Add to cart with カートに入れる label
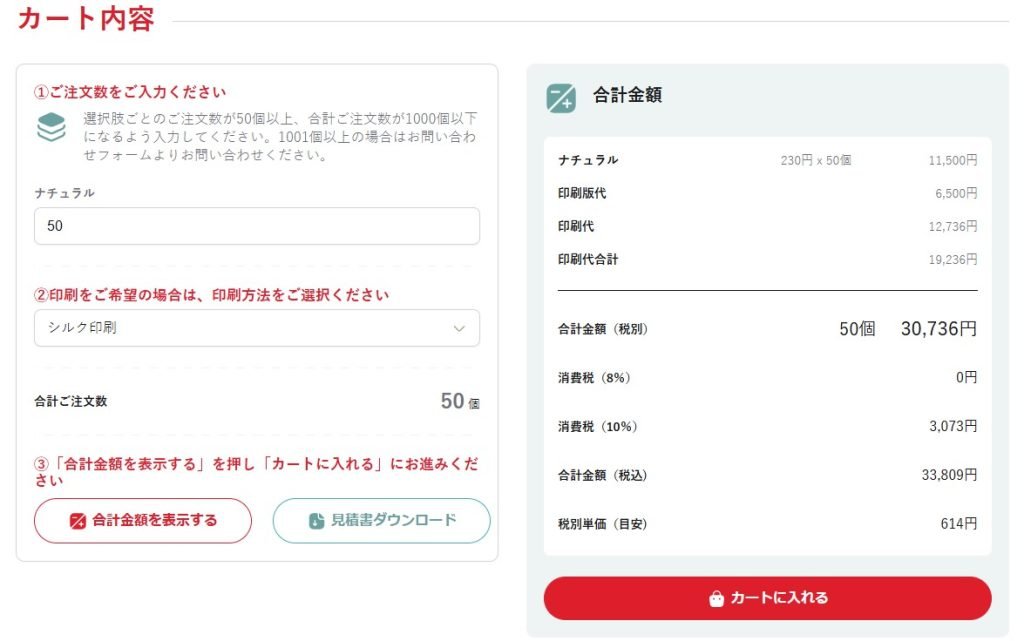Screen dimensions: 1024x641 click(x=779, y=598)
